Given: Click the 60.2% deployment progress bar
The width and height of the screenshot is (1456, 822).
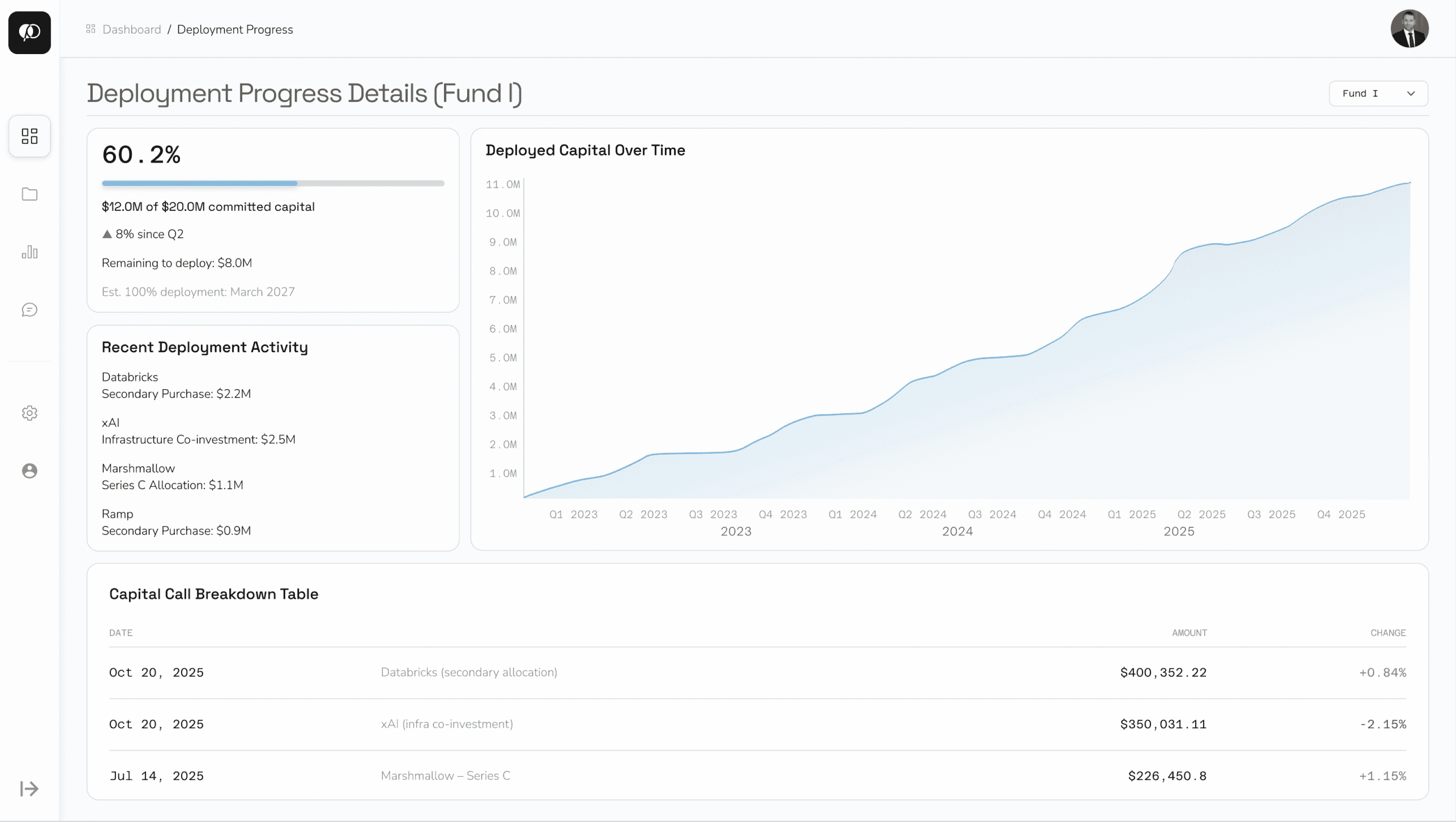Looking at the screenshot, I should 273,183.
